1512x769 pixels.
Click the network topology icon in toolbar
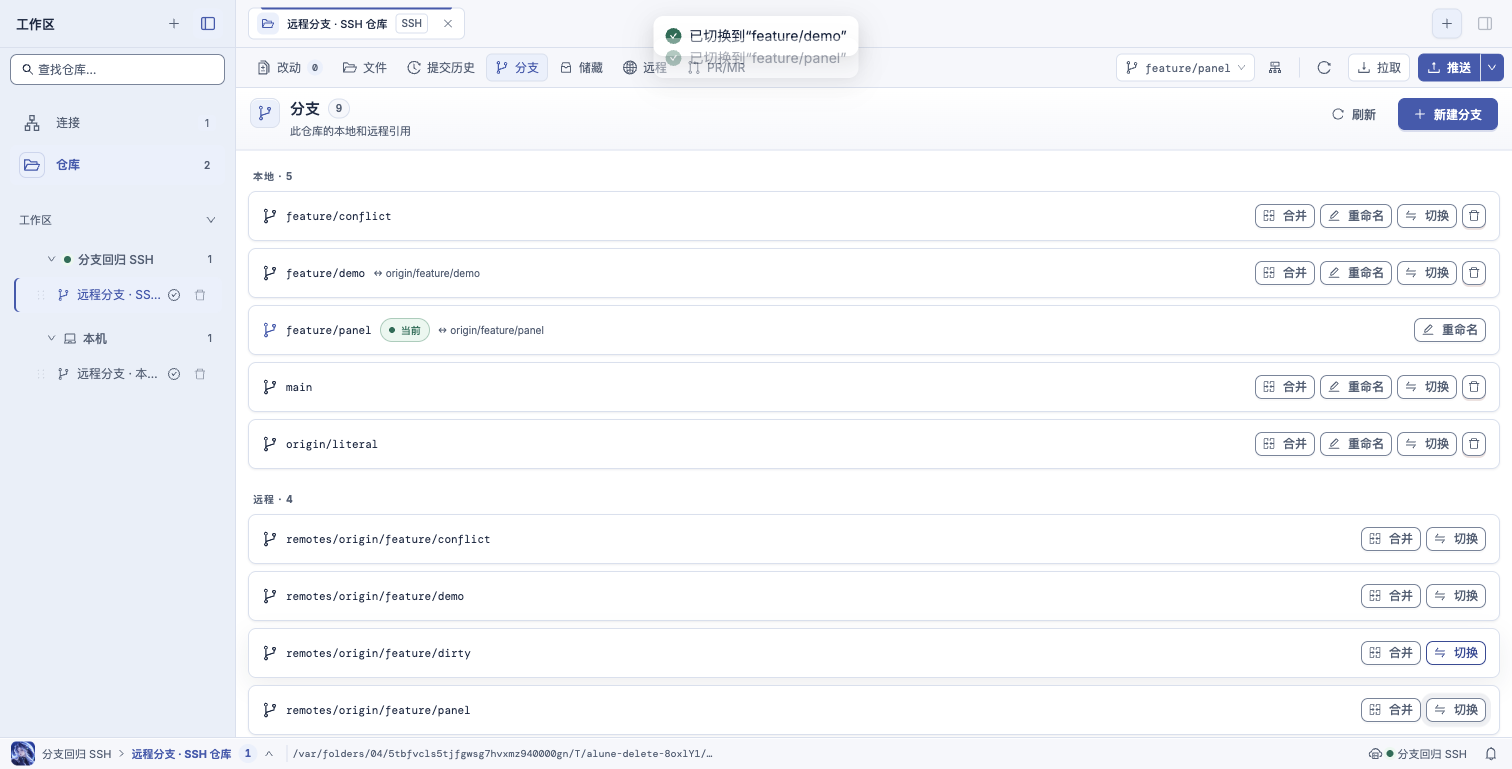pos(1275,68)
